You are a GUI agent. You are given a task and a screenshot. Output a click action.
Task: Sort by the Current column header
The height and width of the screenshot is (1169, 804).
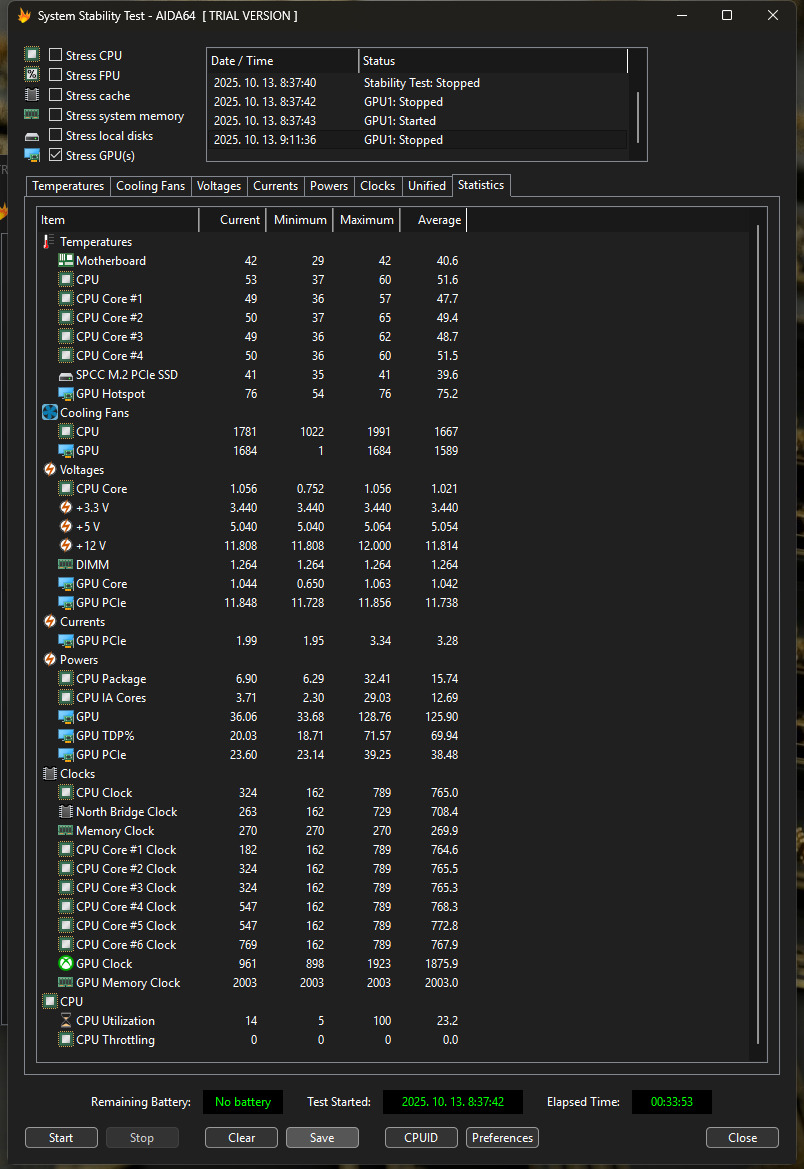pos(232,220)
